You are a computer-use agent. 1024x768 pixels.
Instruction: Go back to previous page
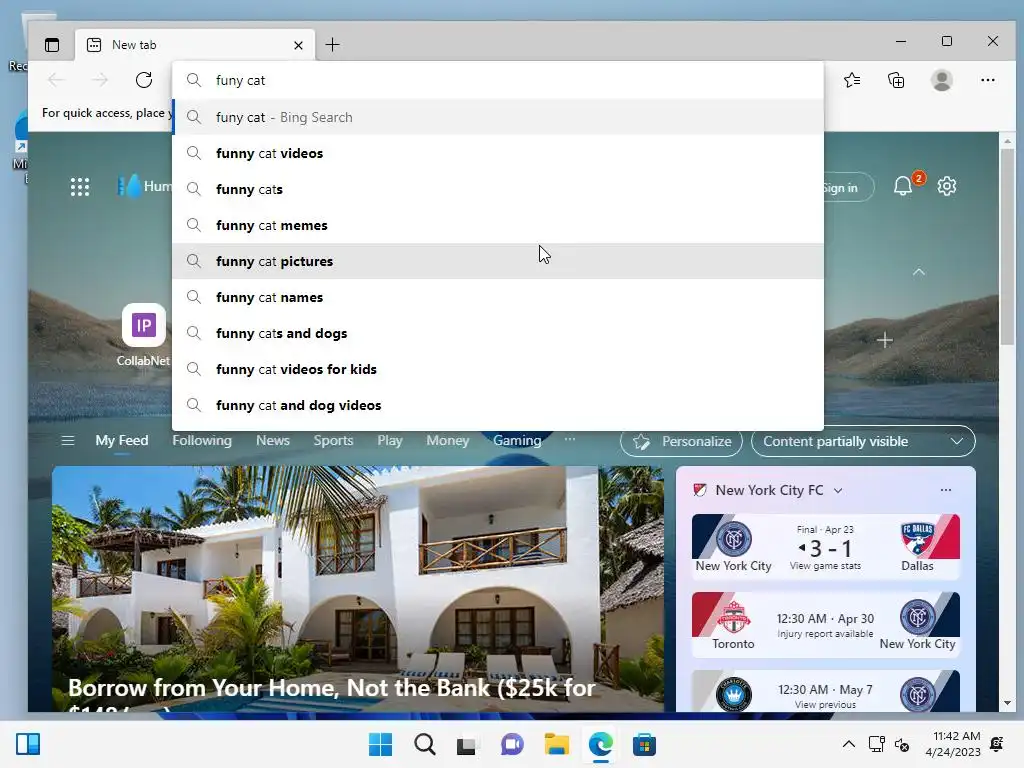(x=56, y=80)
